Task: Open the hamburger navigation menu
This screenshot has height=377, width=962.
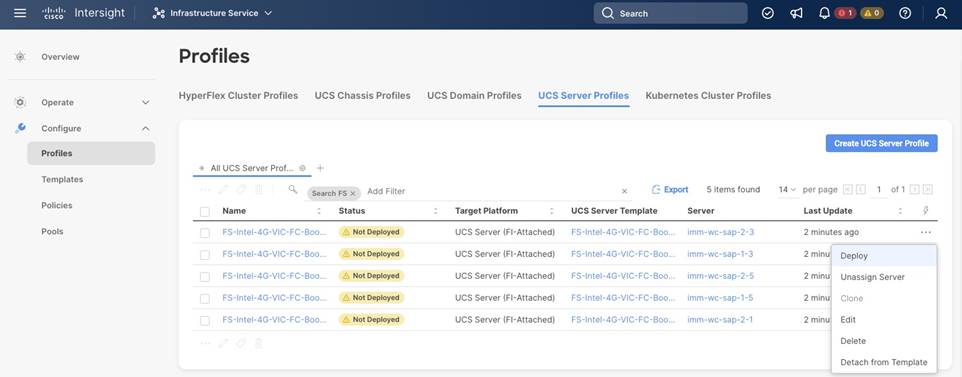Action: coord(20,13)
